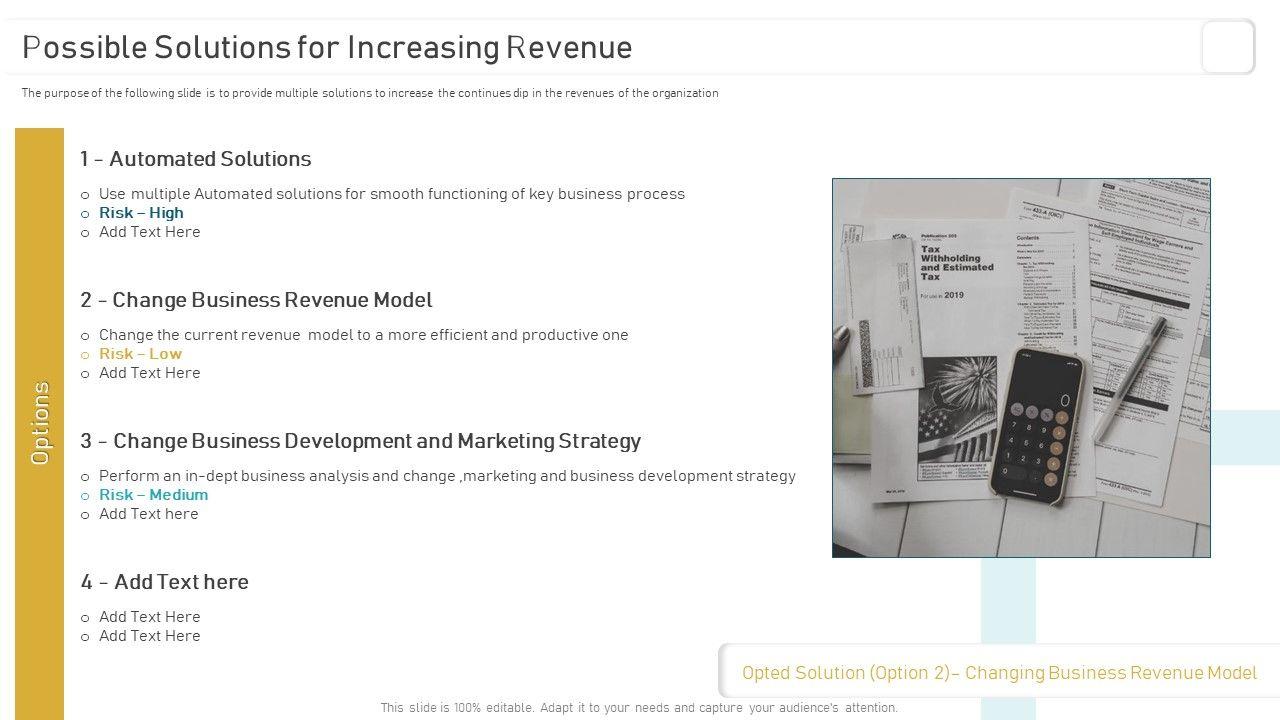The width and height of the screenshot is (1280, 720).
Task: Click Add Text here below Risk – Medium
Action: [x=148, y=514]
